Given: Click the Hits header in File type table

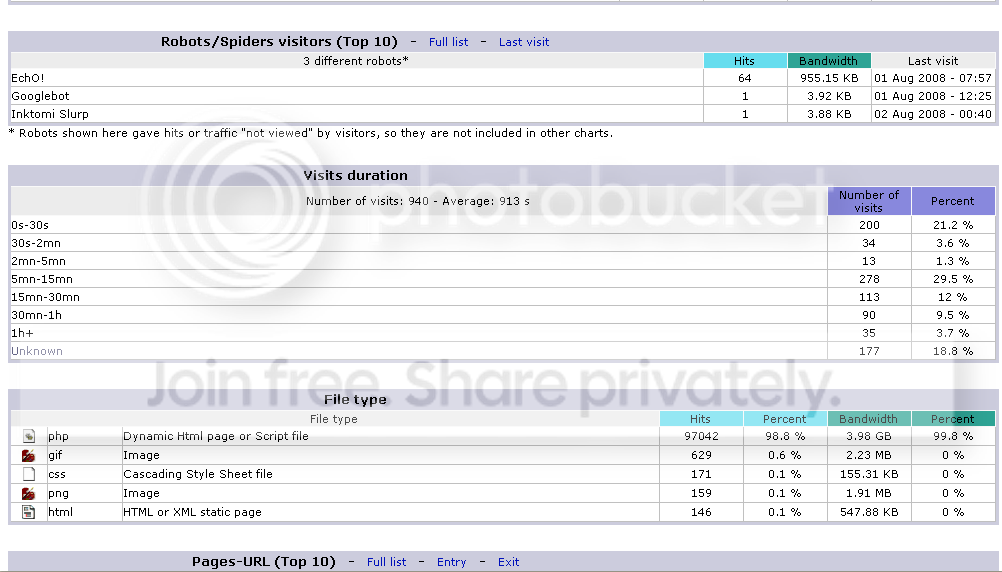Looking at the screenshot, I should 701,419.
